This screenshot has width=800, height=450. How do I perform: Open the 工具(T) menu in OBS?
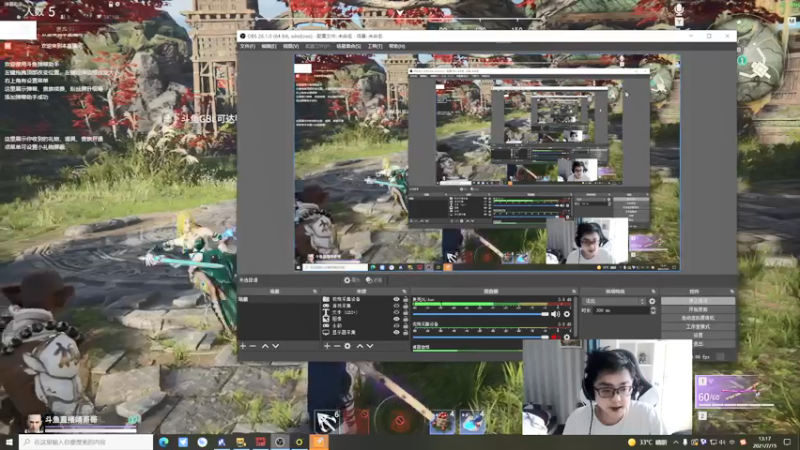coord(375,46)
